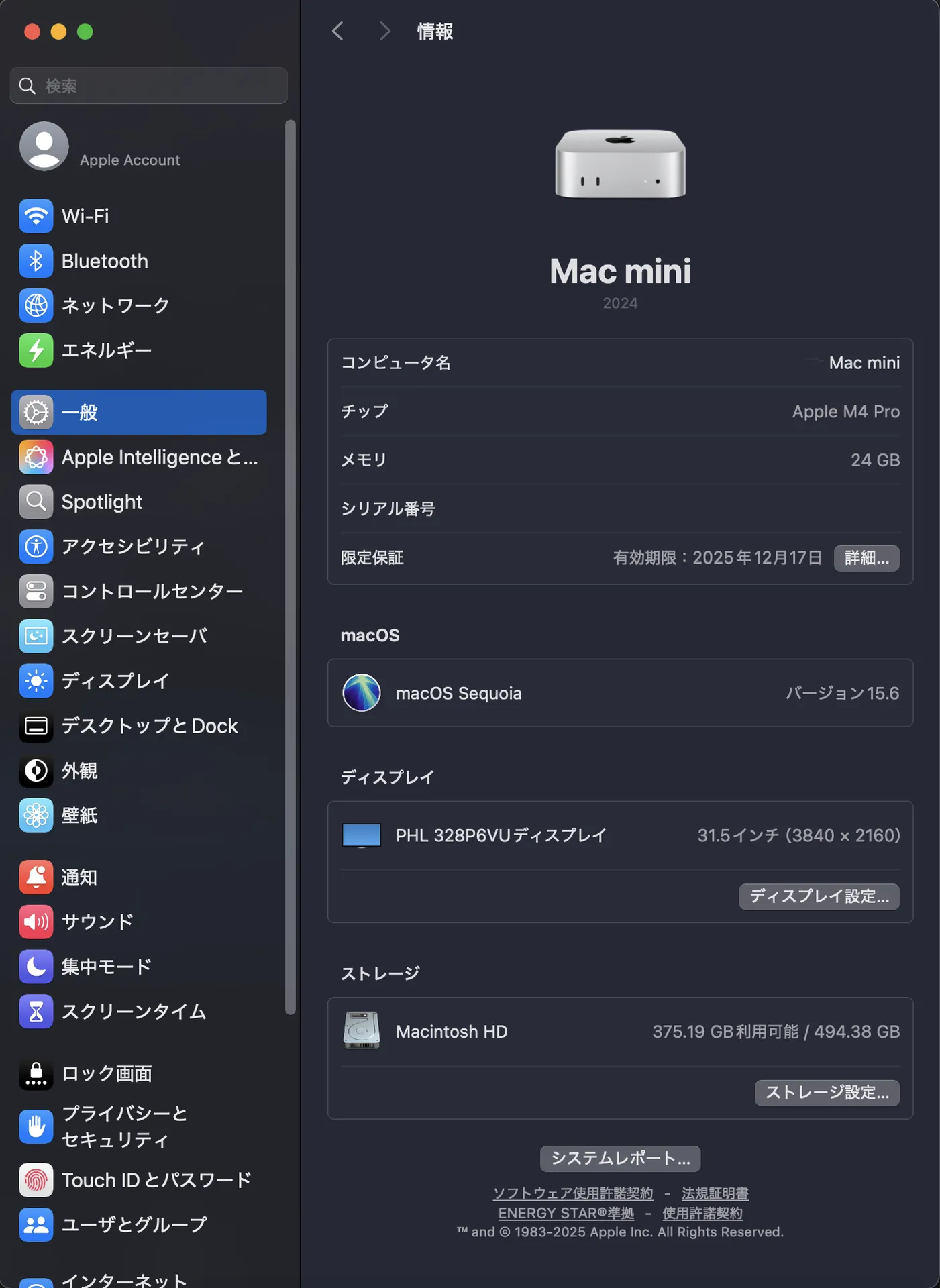The image size is (940, 1288).
Task: Go forward with the right chevron
Action: (384, 31)
